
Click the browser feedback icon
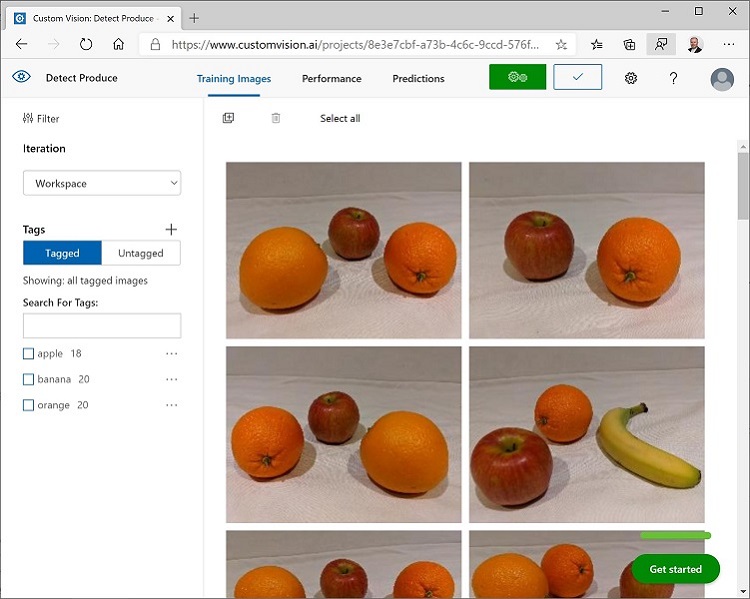click(661, 44)
